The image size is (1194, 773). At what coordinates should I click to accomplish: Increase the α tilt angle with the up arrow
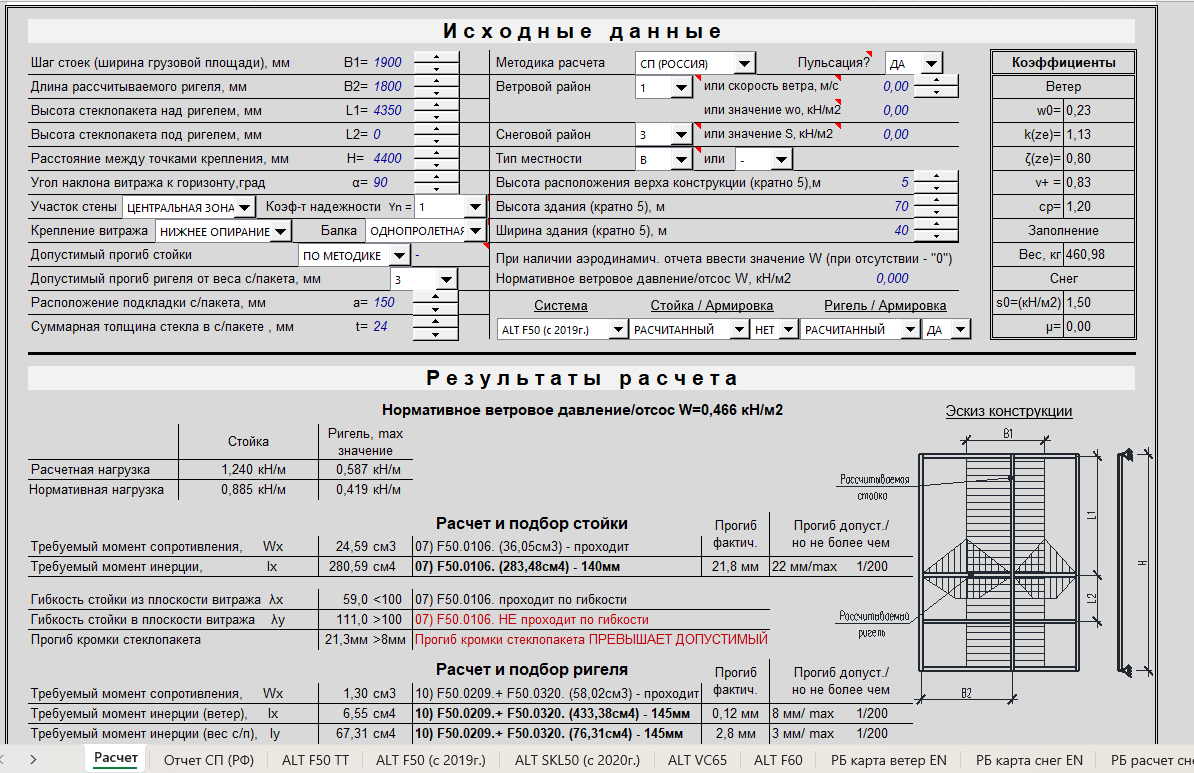click(x=436, y=177)
